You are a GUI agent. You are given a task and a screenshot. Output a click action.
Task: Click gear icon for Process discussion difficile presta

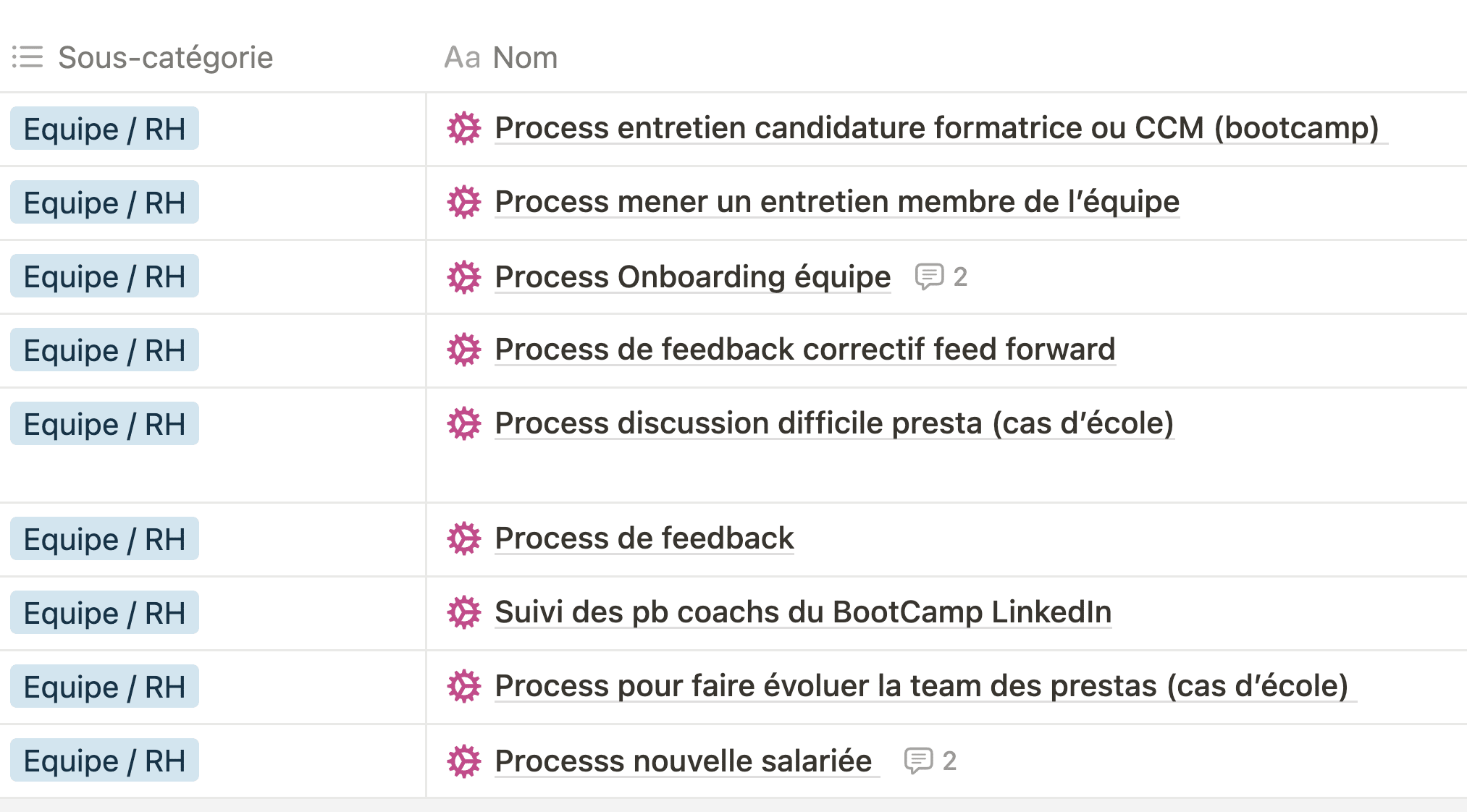463,424
